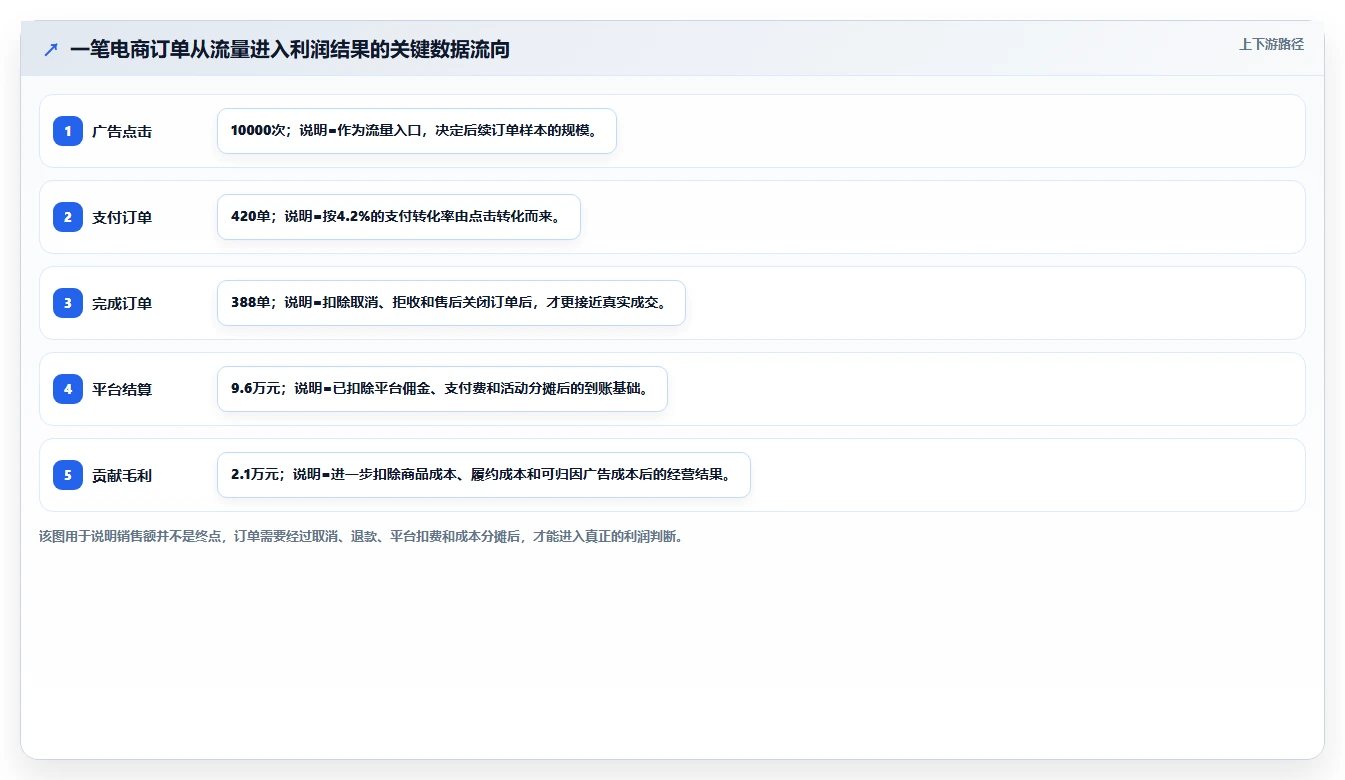This screenshot has width=1345, height=780.
Task: Click the 完成订单 step label
Action: point(122,303)
